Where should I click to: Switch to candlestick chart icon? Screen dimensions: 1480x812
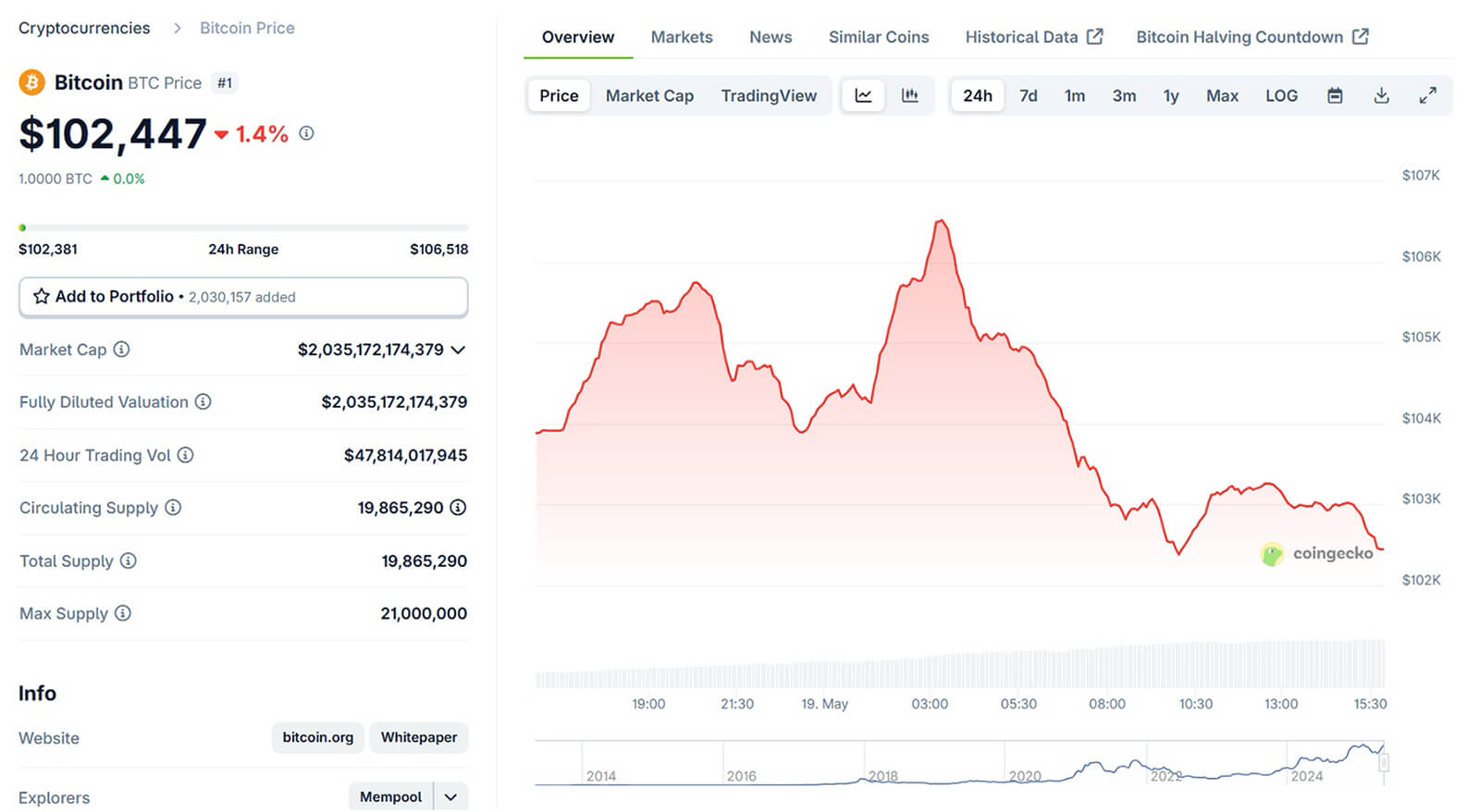pos(910,95)
